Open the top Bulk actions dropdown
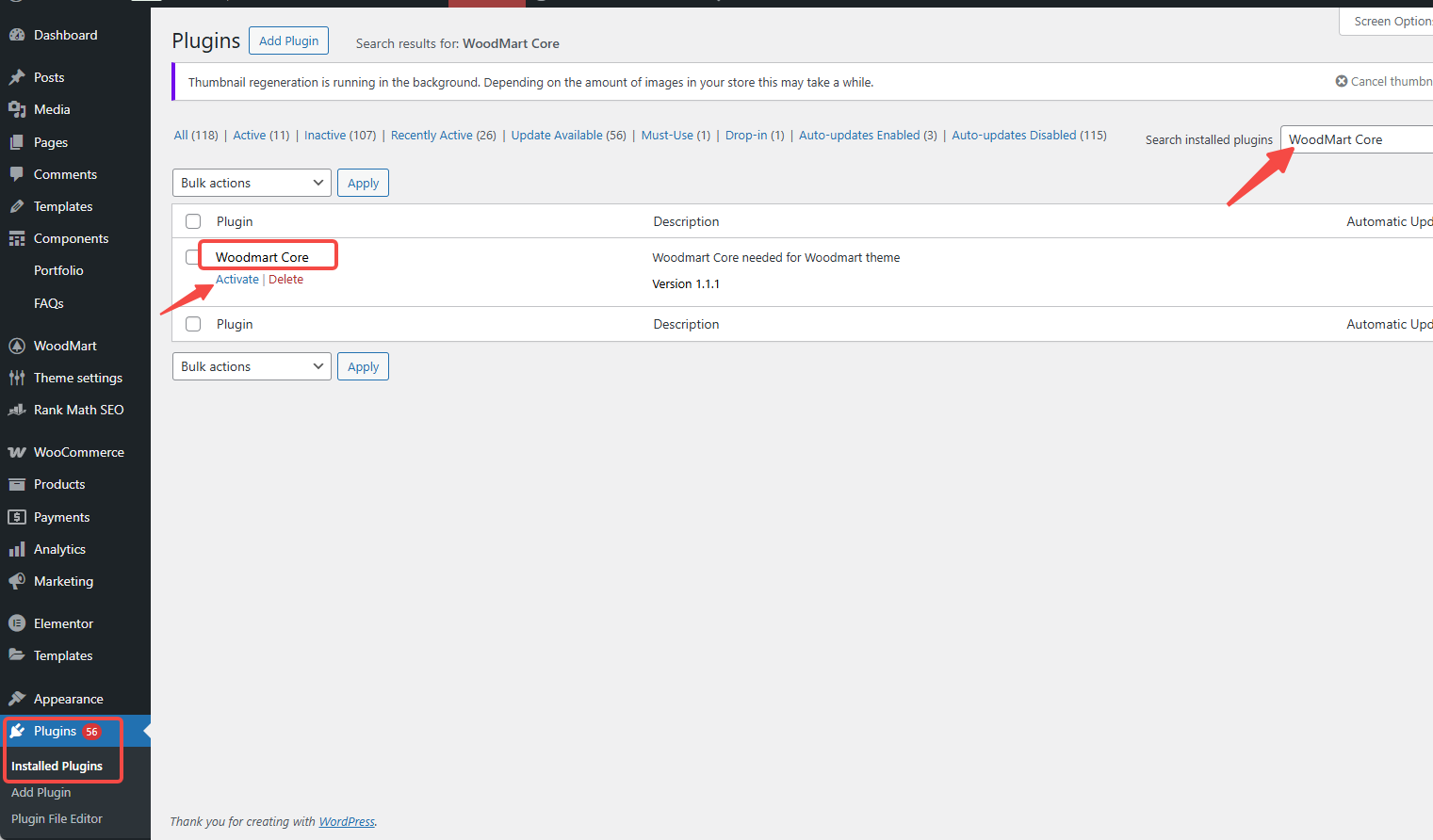 click(x=251, y=183)
